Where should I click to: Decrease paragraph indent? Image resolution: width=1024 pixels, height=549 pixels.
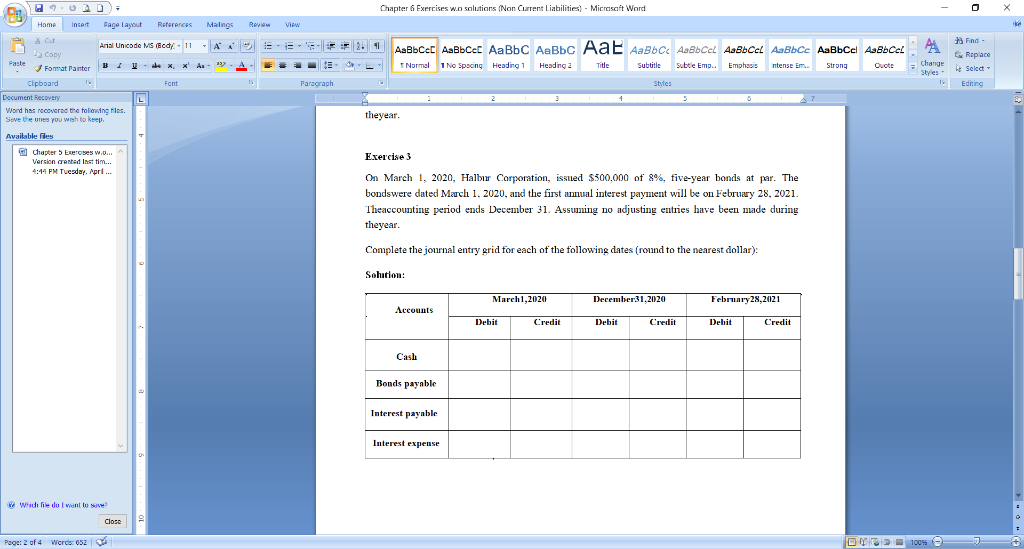331,46
